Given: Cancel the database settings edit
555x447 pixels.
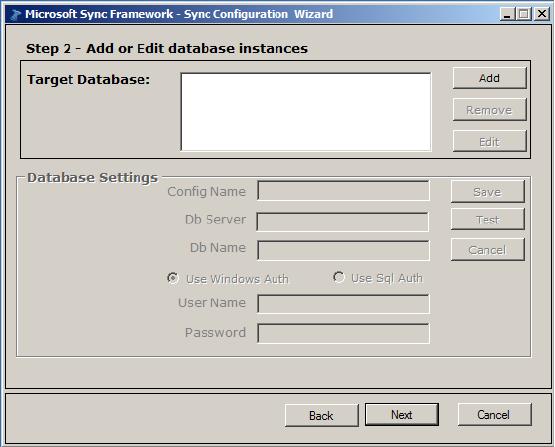Looking at the screenshot, I should coord(488,250).
